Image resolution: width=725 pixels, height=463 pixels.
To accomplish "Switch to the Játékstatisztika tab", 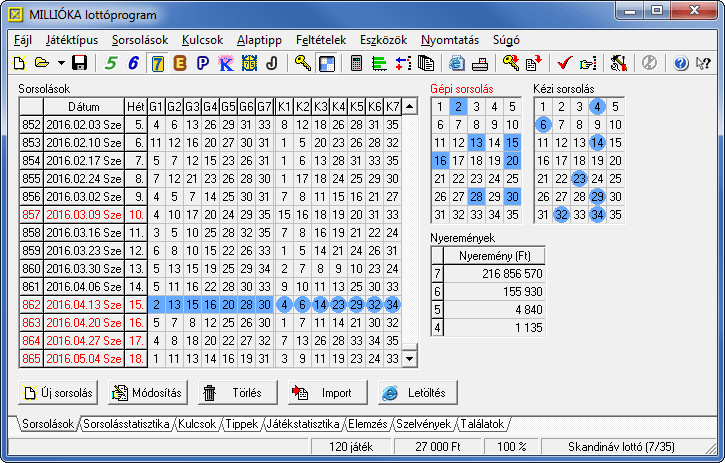I will 303,424.
